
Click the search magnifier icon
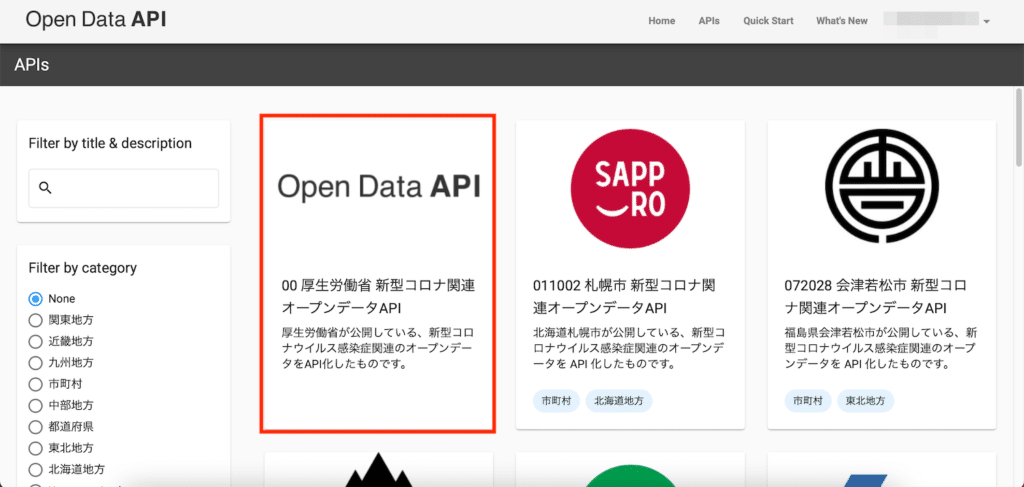(45, 188)
